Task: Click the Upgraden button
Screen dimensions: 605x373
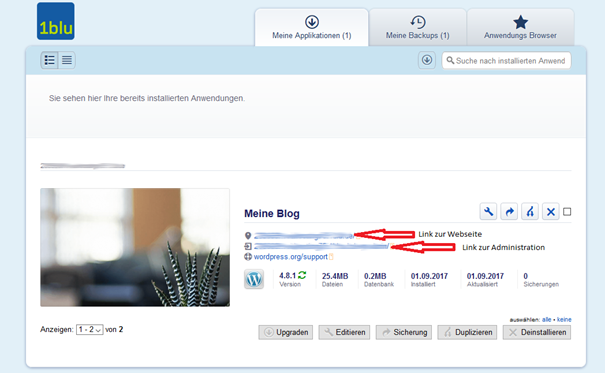Action: 286,332
